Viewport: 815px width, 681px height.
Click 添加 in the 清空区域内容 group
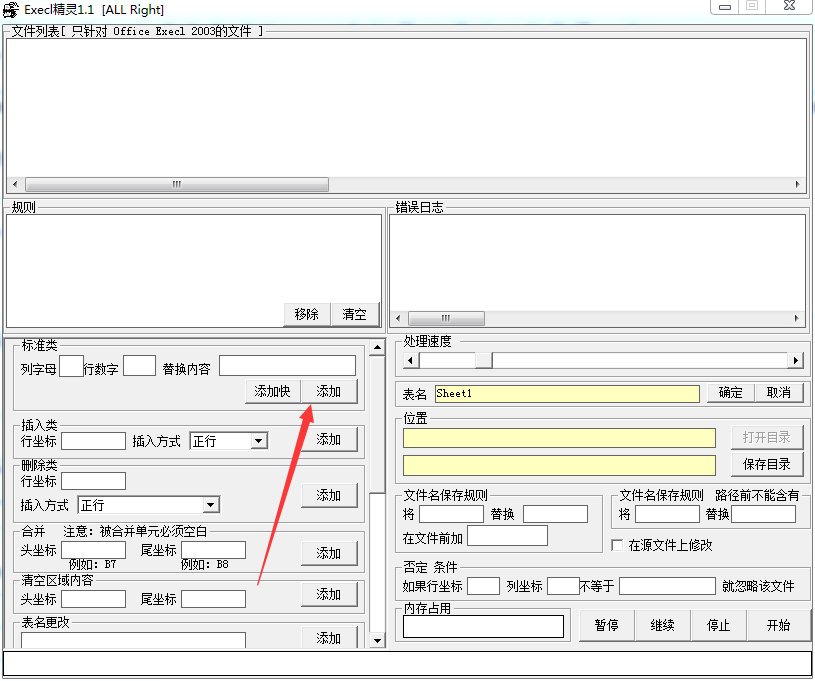(x=328, y=595)
